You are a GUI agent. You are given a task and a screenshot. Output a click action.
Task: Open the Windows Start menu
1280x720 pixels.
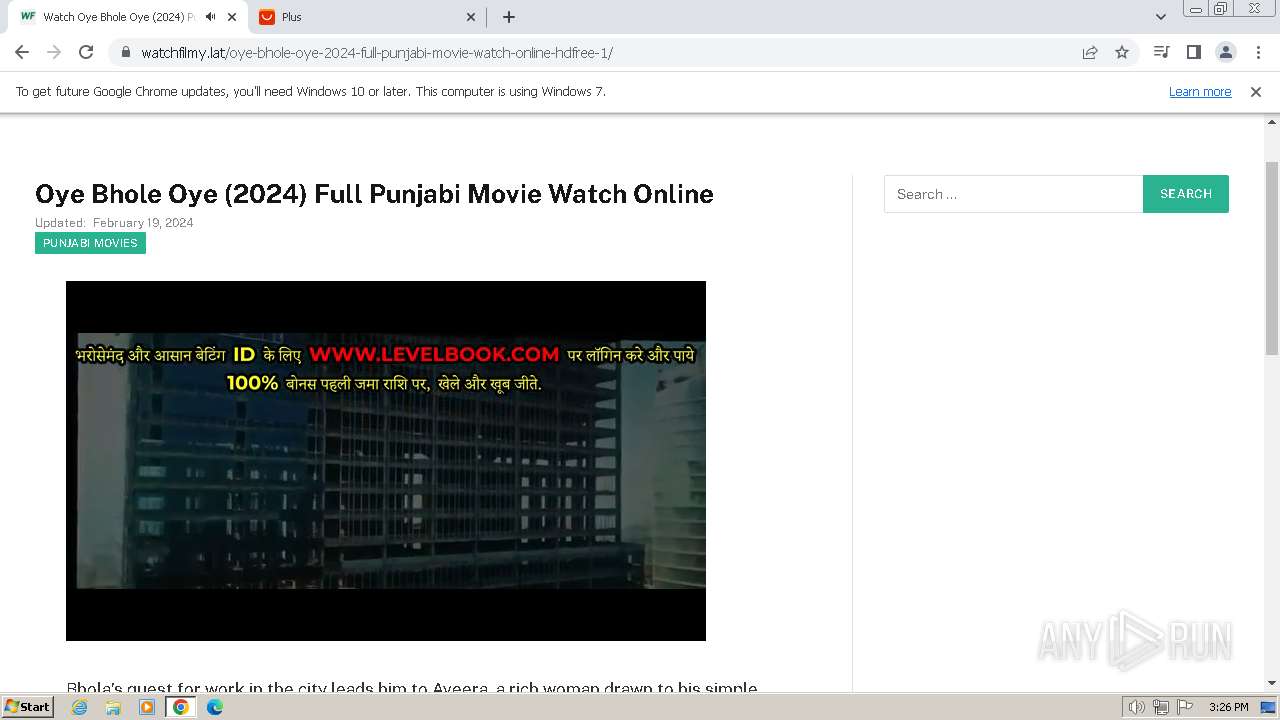[28, 706]
